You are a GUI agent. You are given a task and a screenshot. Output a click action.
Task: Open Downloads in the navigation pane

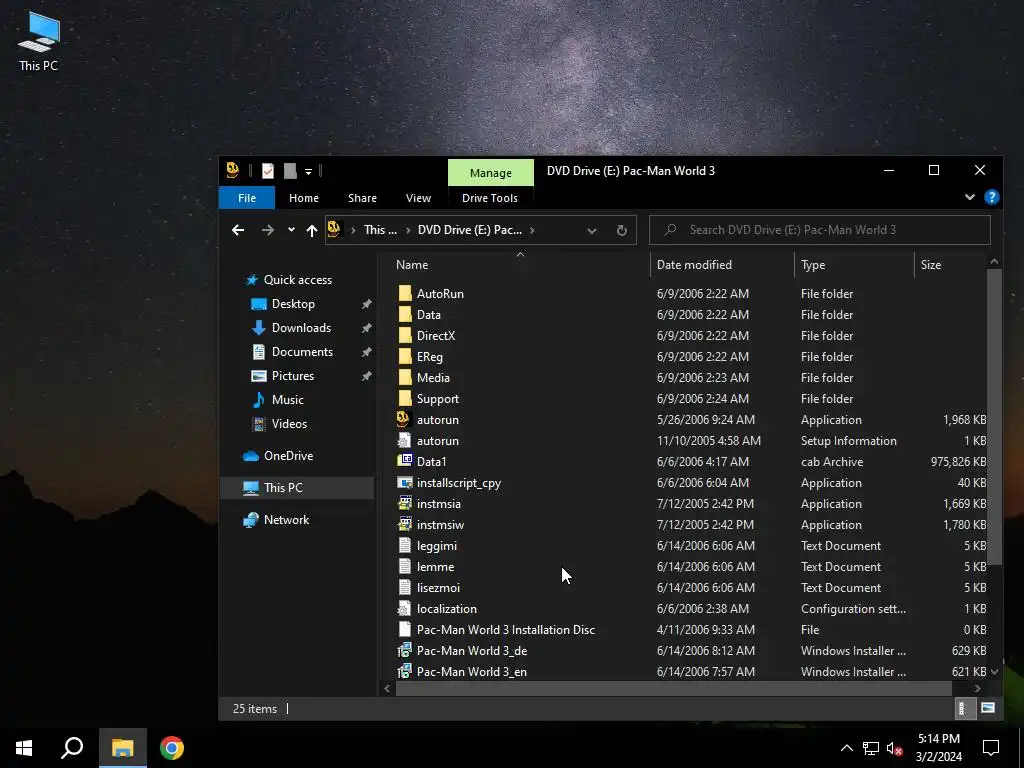[x=301, y=328]
